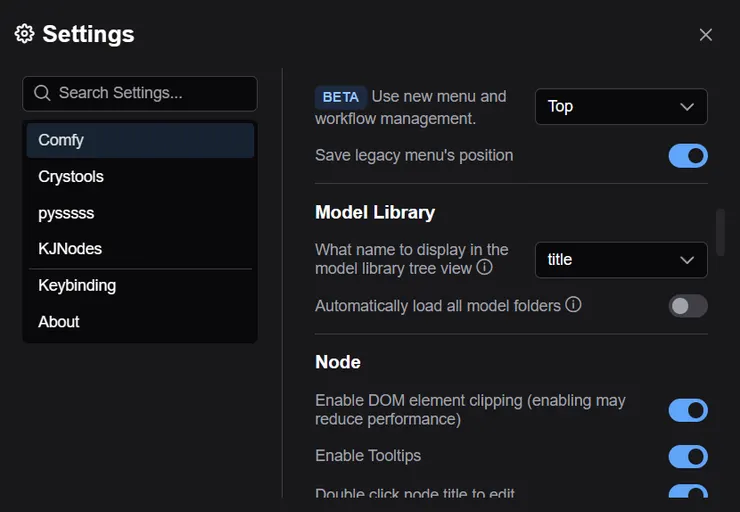Open the model library name dropdown showing title
Image resolution: width=740 pixels, height=512 pixels.
620,260
